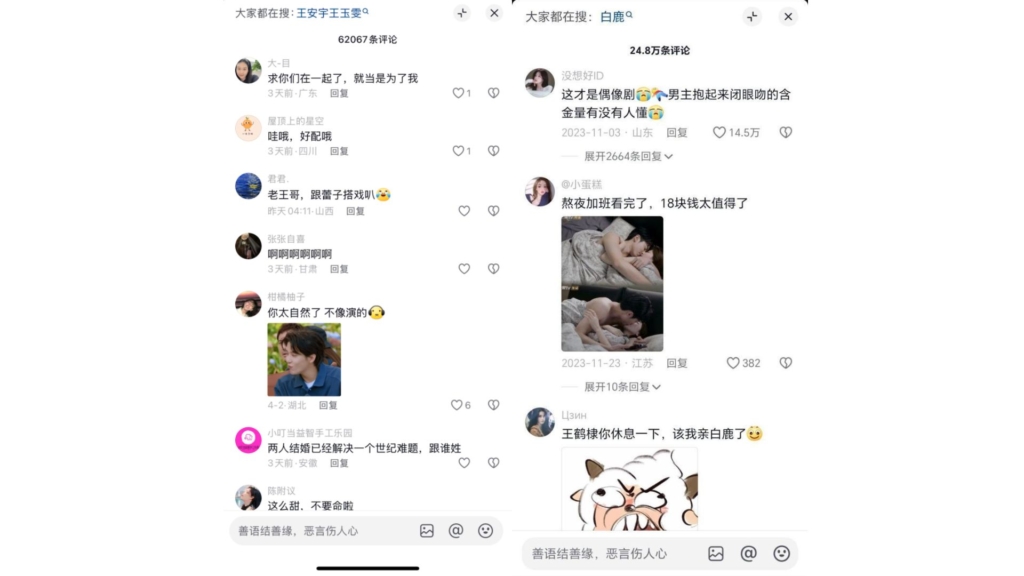
Task: Tap the image icon in left comment box
Action: [x=426, y=531]
